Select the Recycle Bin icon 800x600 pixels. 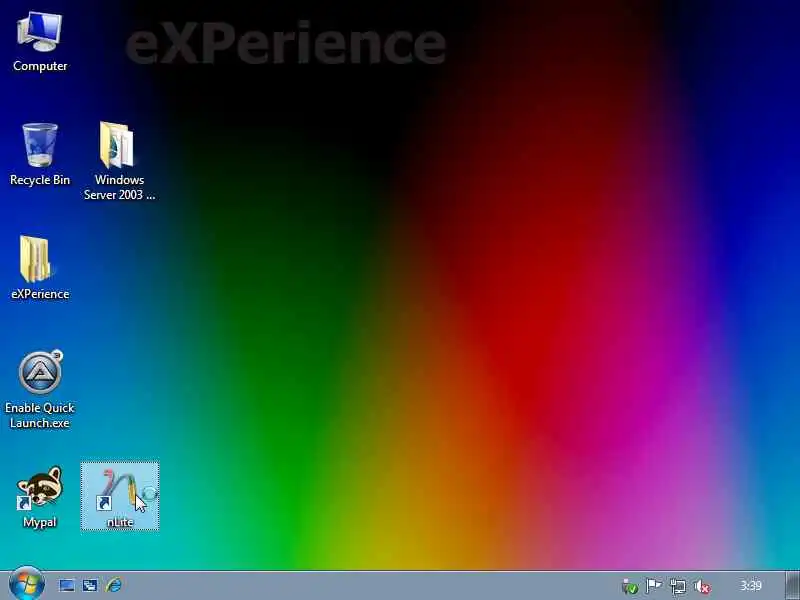40,155
